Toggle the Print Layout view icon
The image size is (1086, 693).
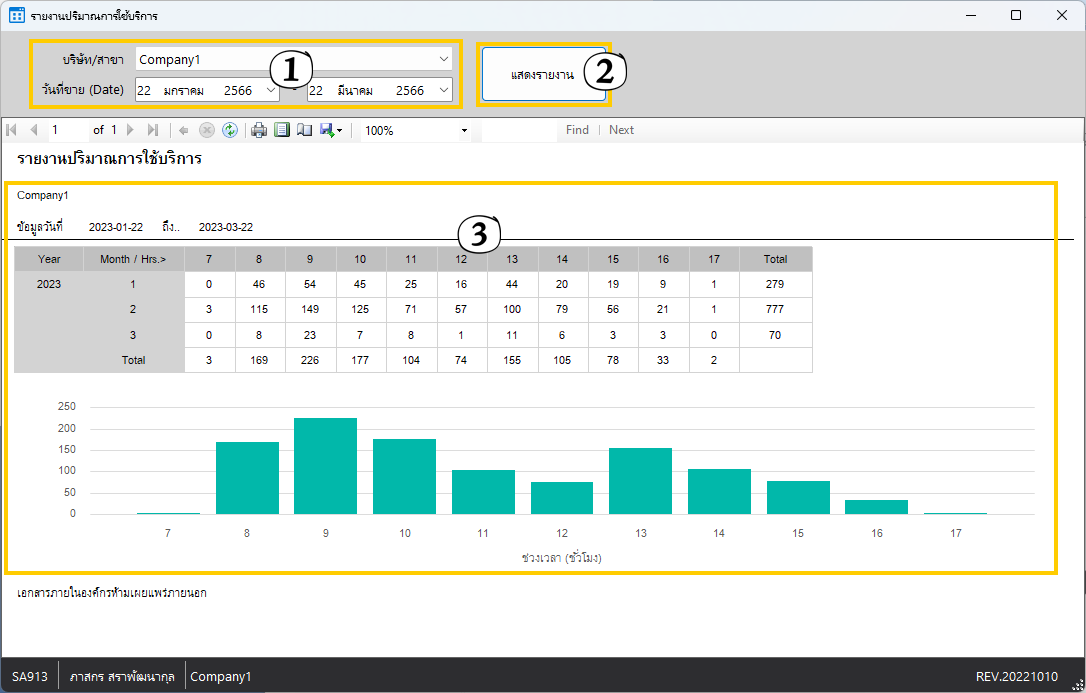282,130
